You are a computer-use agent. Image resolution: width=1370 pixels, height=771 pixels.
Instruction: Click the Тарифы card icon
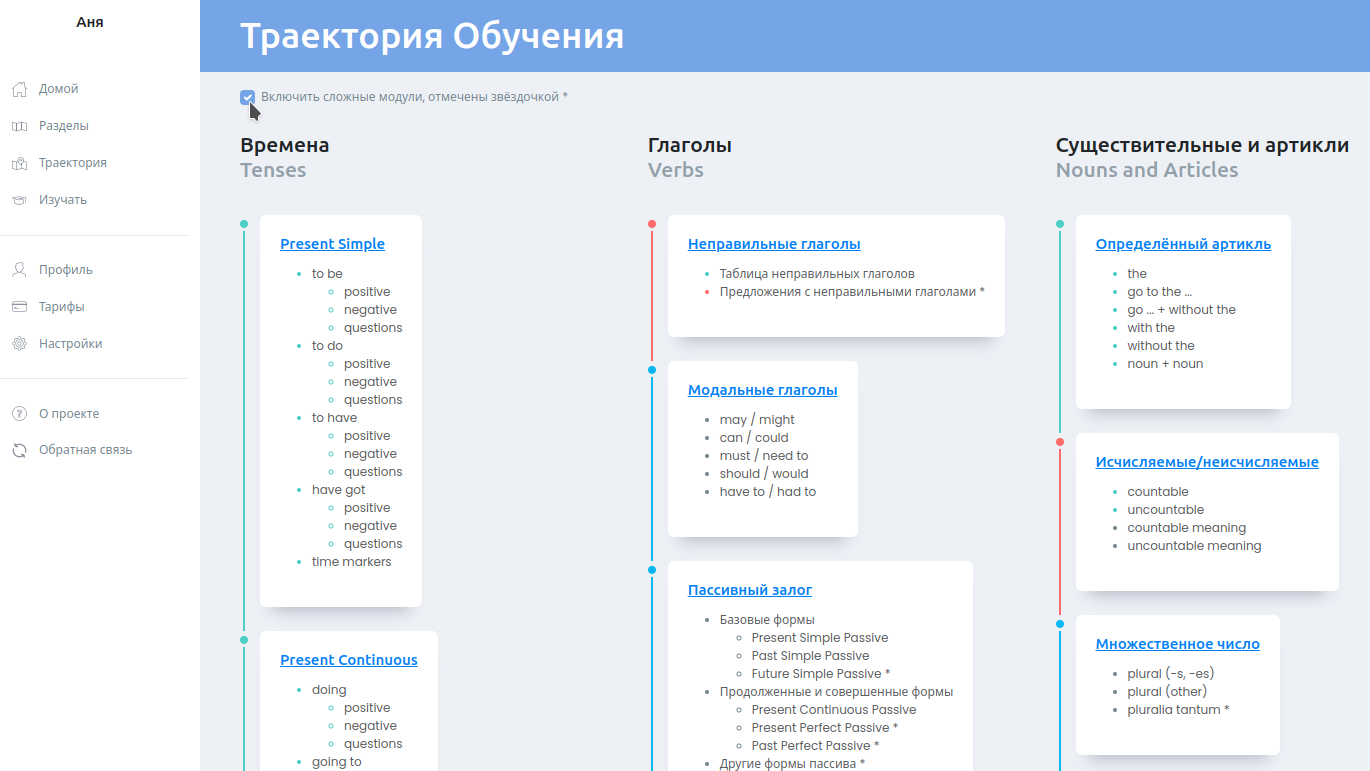(x=19, y=307)
